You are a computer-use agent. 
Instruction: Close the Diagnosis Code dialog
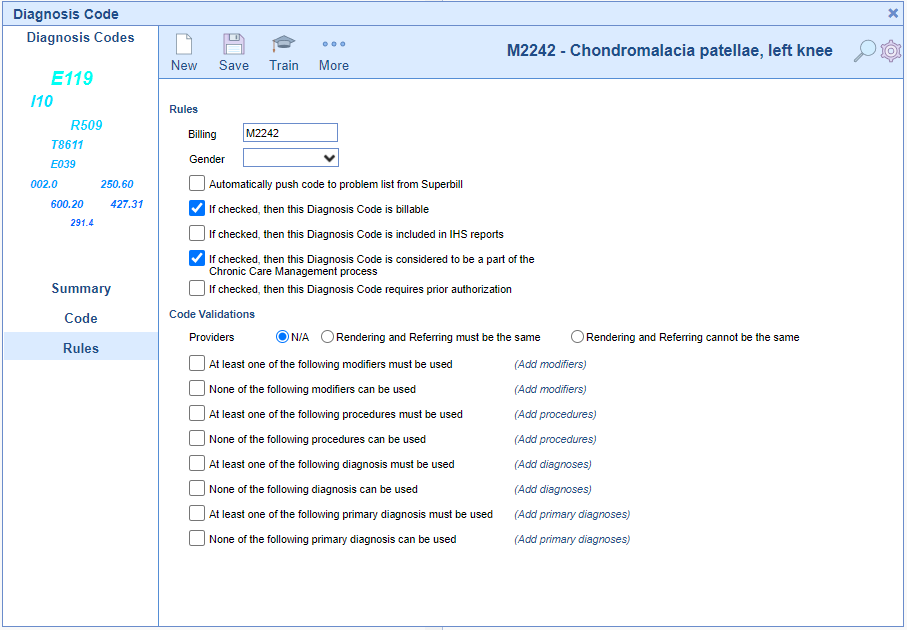(x=893, y=13)
